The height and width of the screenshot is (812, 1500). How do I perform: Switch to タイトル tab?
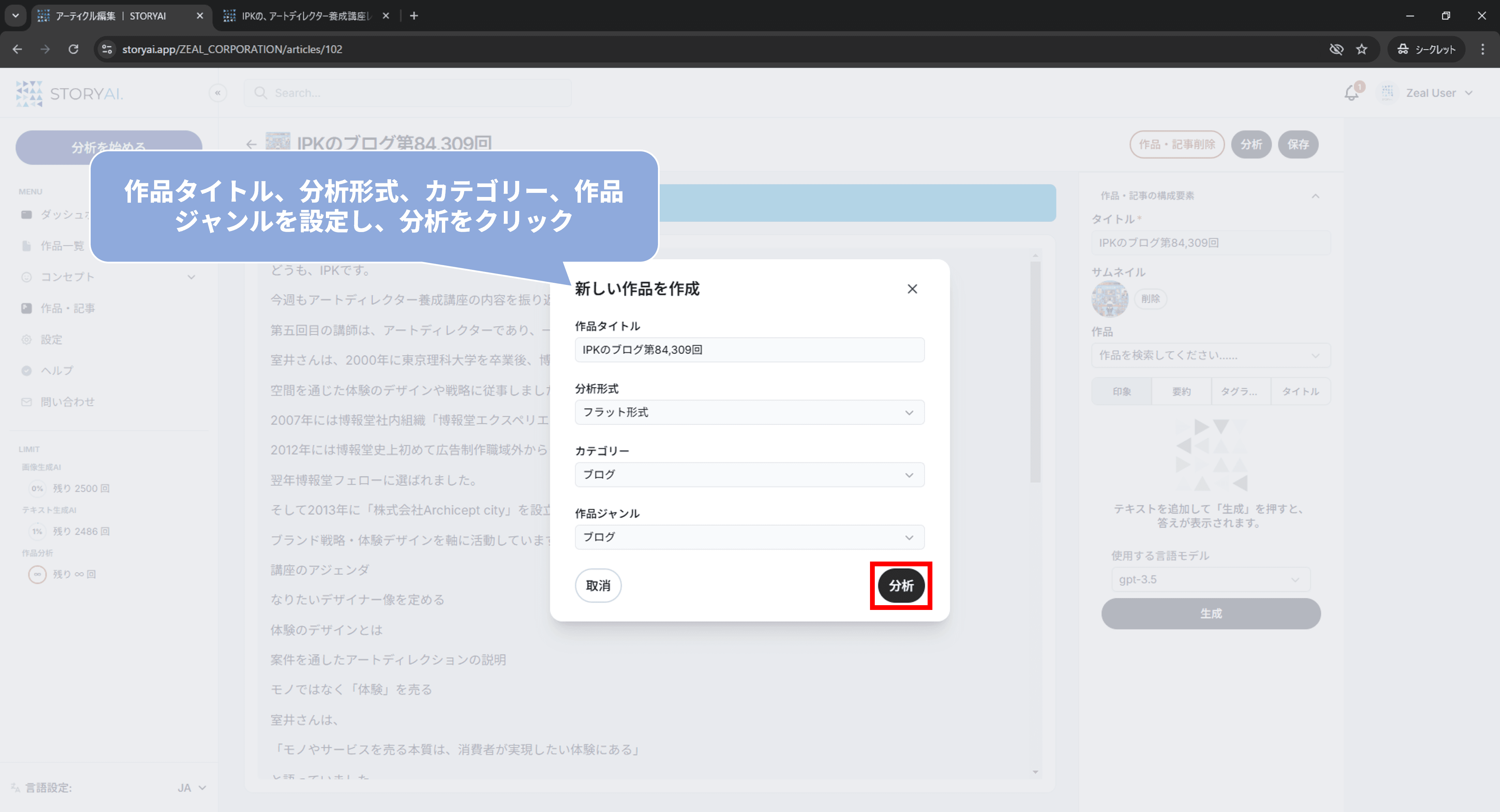1301,391
